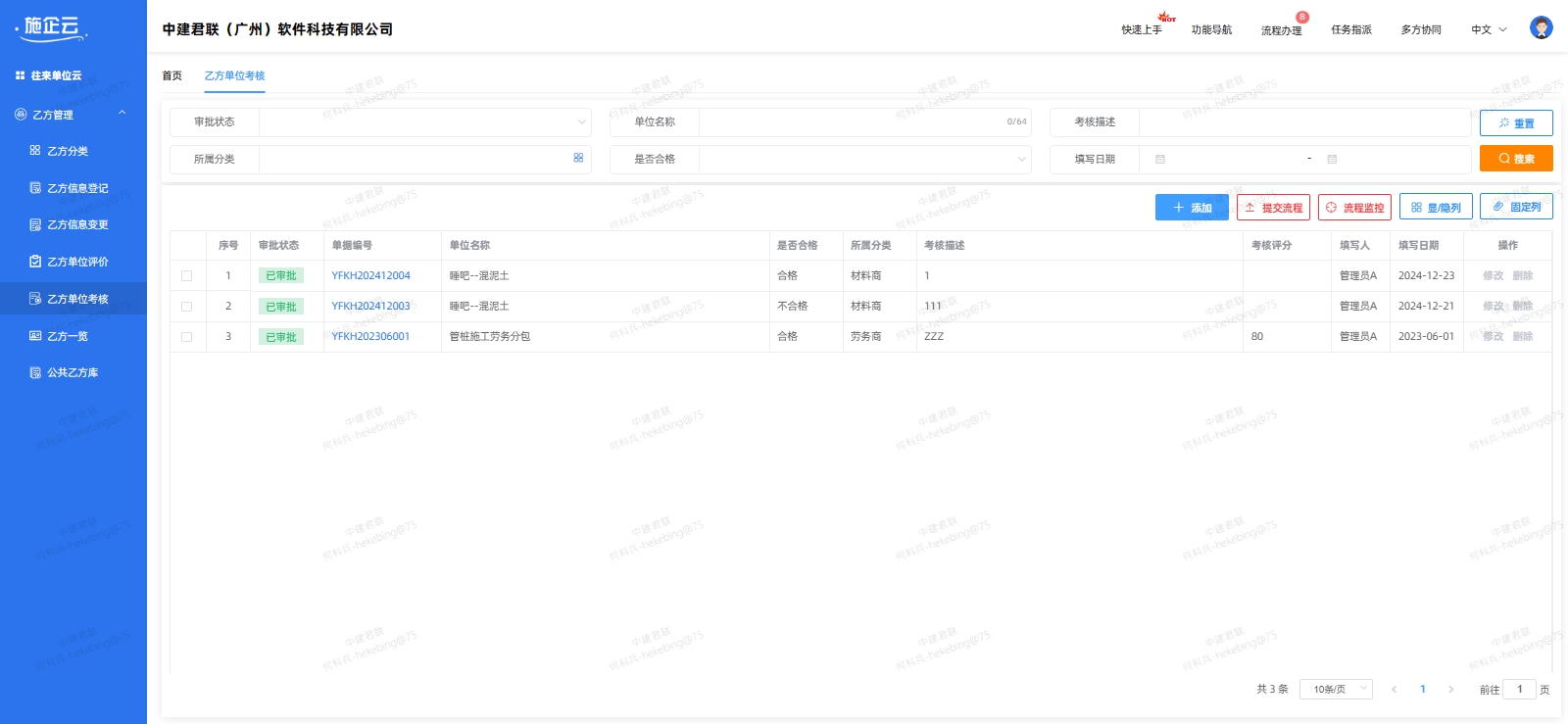Click the category picker icon in 所属分类
The width and height of the screenshot is (1568, 724).
578,158
